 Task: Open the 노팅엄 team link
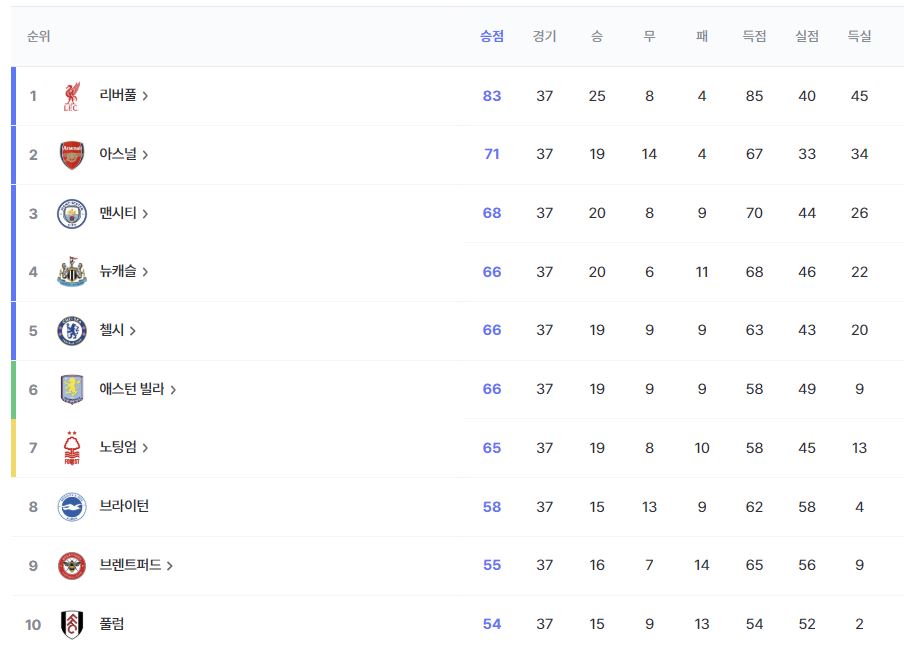118,447
